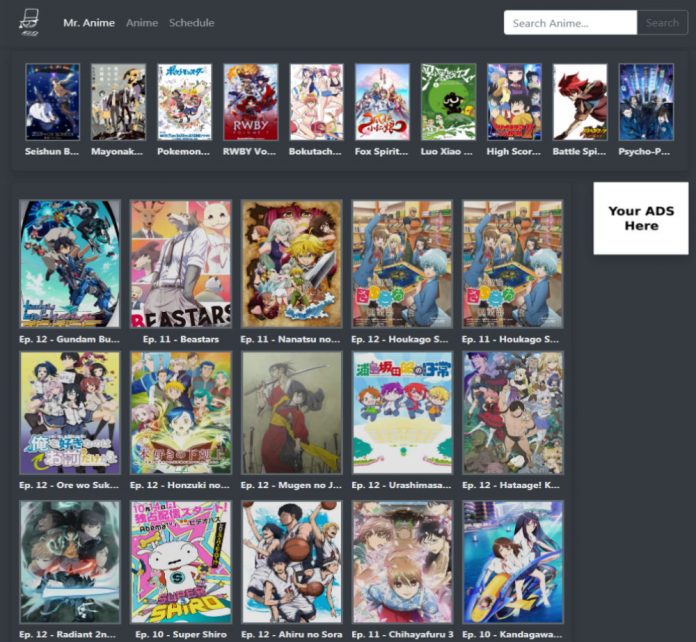Screen dimensions: 696x642
Task: Open Gundam Bu... episode 12 poster
Action: [x=70, y=264]
